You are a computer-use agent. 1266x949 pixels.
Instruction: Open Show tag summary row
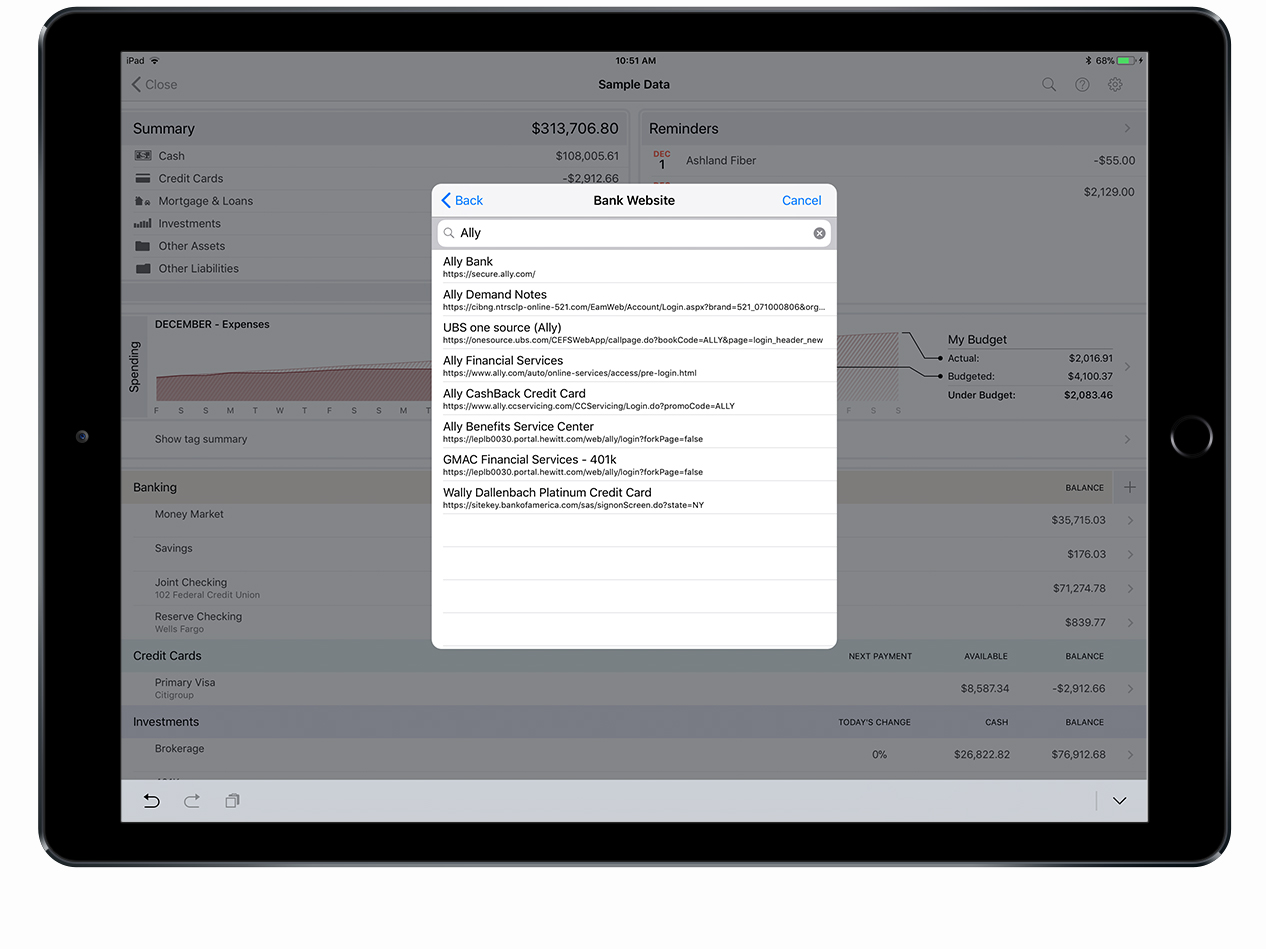634,439
